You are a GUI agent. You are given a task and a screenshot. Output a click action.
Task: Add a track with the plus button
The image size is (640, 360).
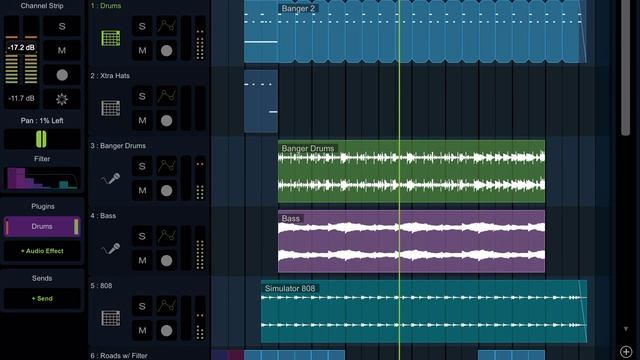click(626, 351)
